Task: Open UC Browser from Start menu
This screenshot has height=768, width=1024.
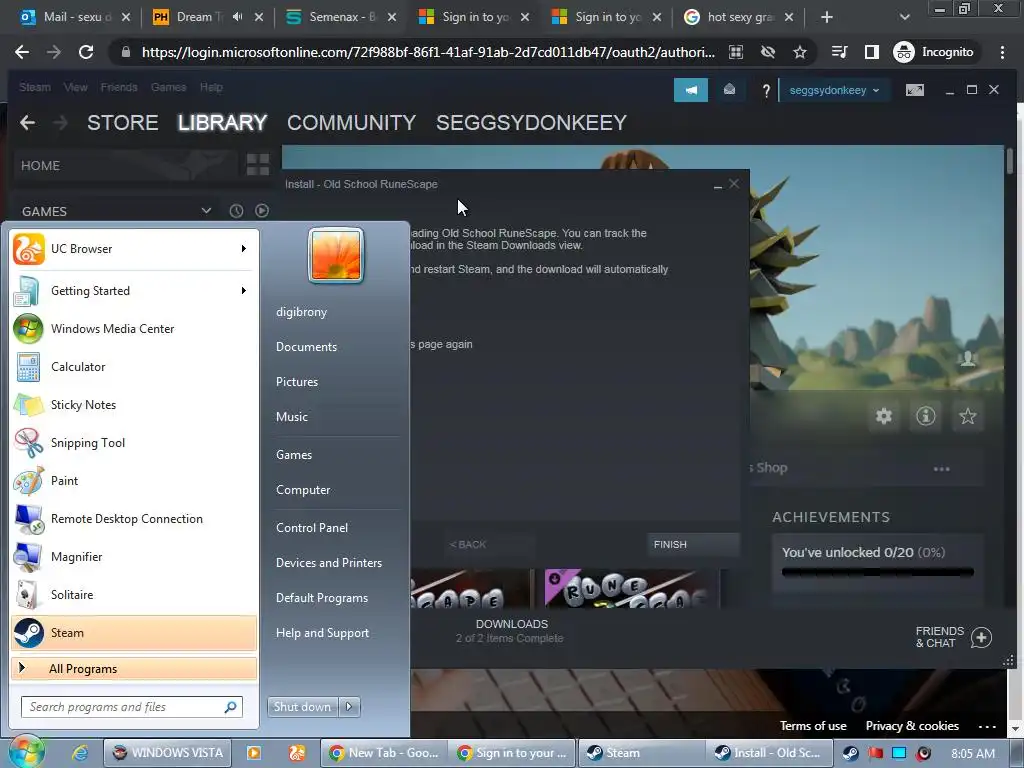Action: (134, 249)
